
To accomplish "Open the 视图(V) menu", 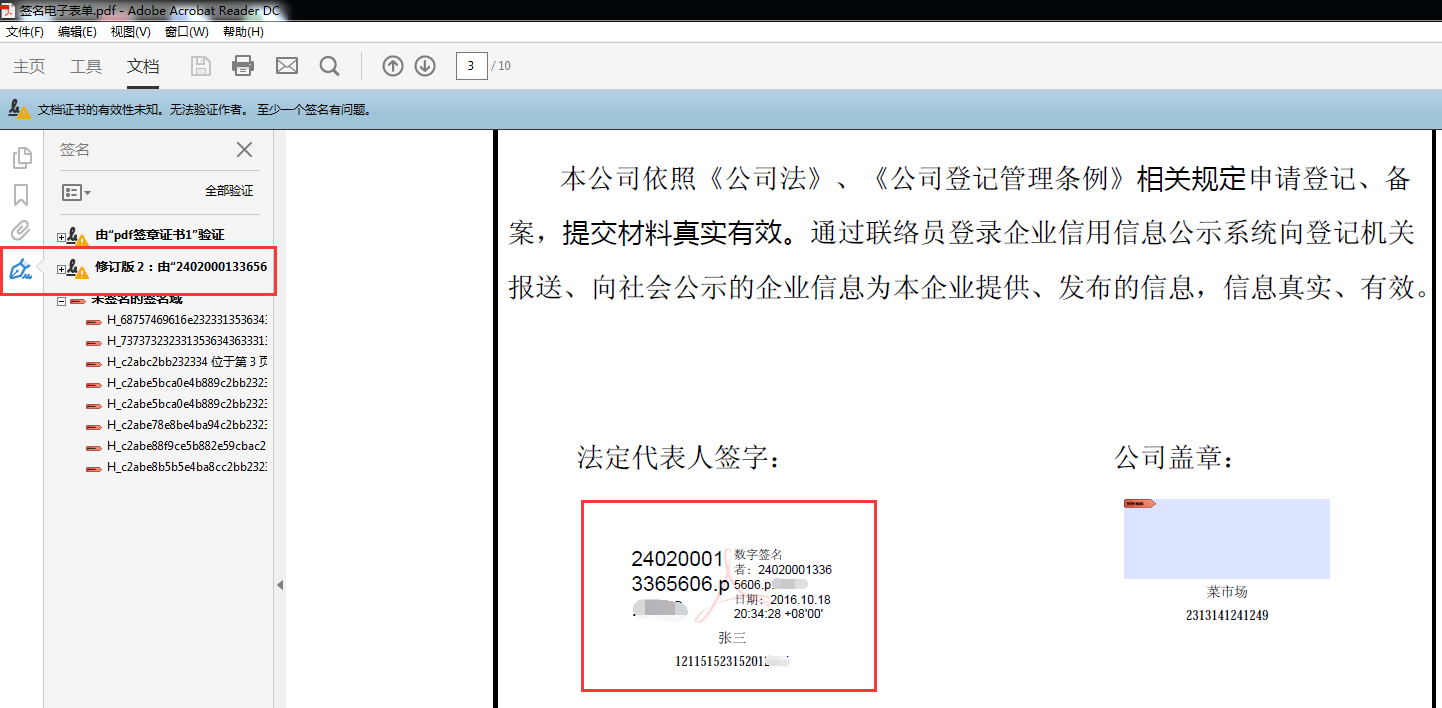I will click(130, 32).
